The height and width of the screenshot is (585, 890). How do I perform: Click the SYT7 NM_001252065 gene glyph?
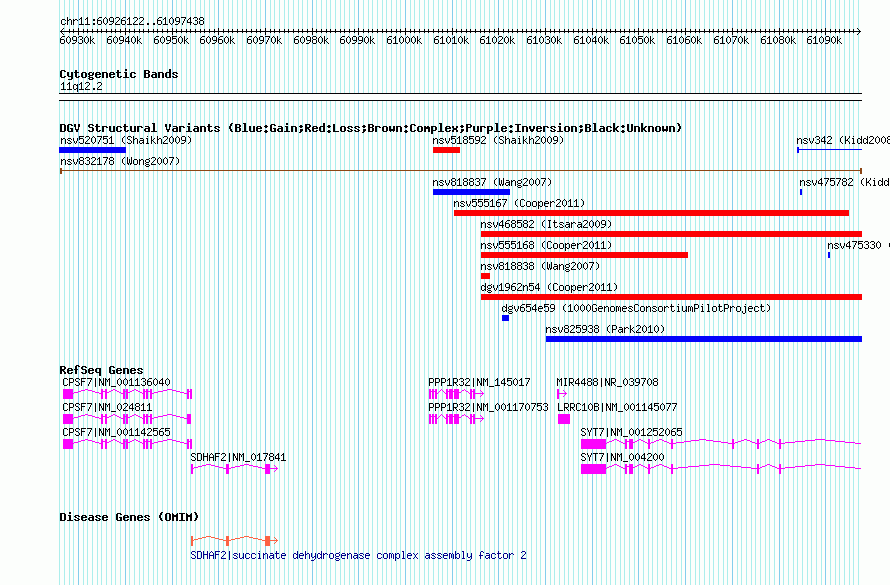point(721,444)
